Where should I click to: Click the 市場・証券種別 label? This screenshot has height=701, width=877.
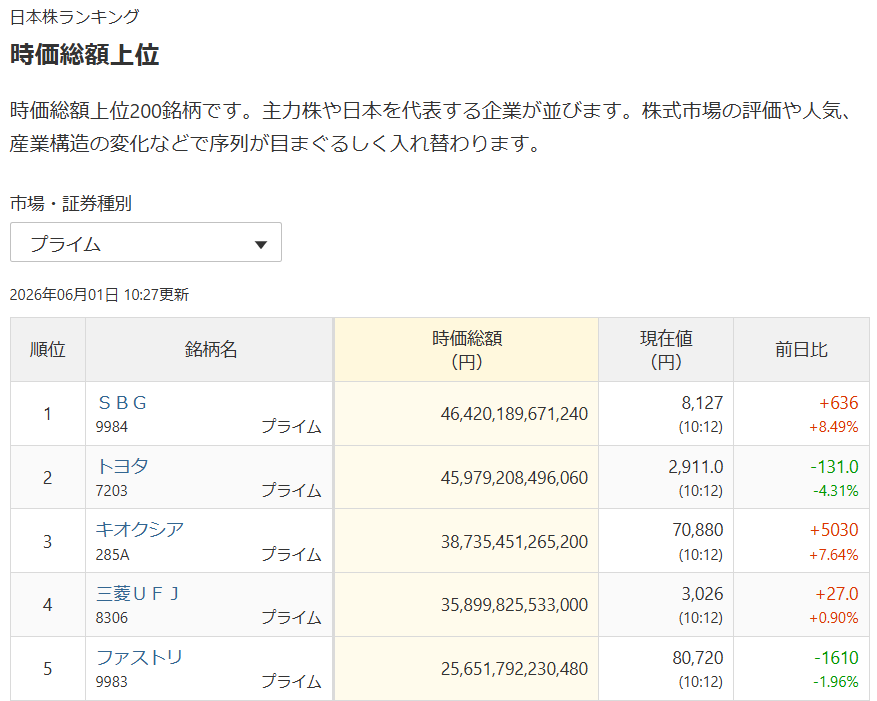point(70,203)
